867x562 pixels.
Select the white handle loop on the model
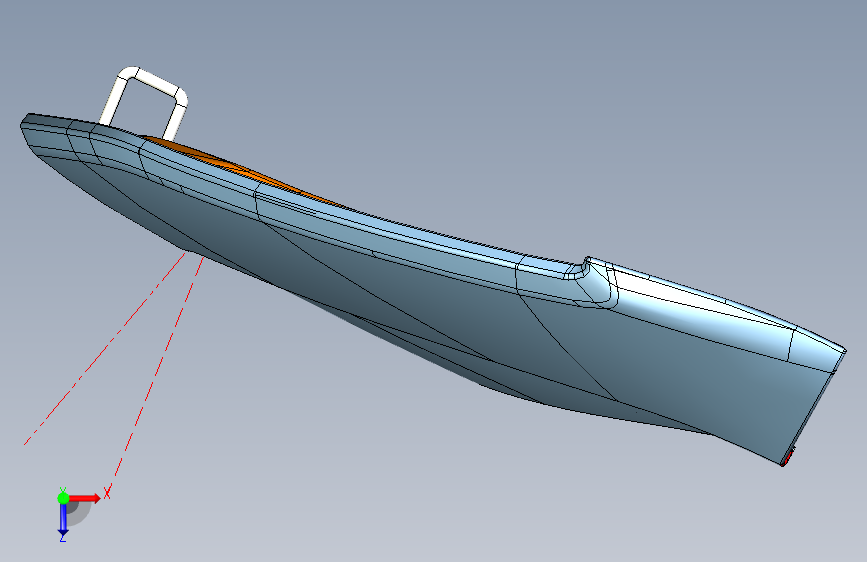tap(145, 101)
